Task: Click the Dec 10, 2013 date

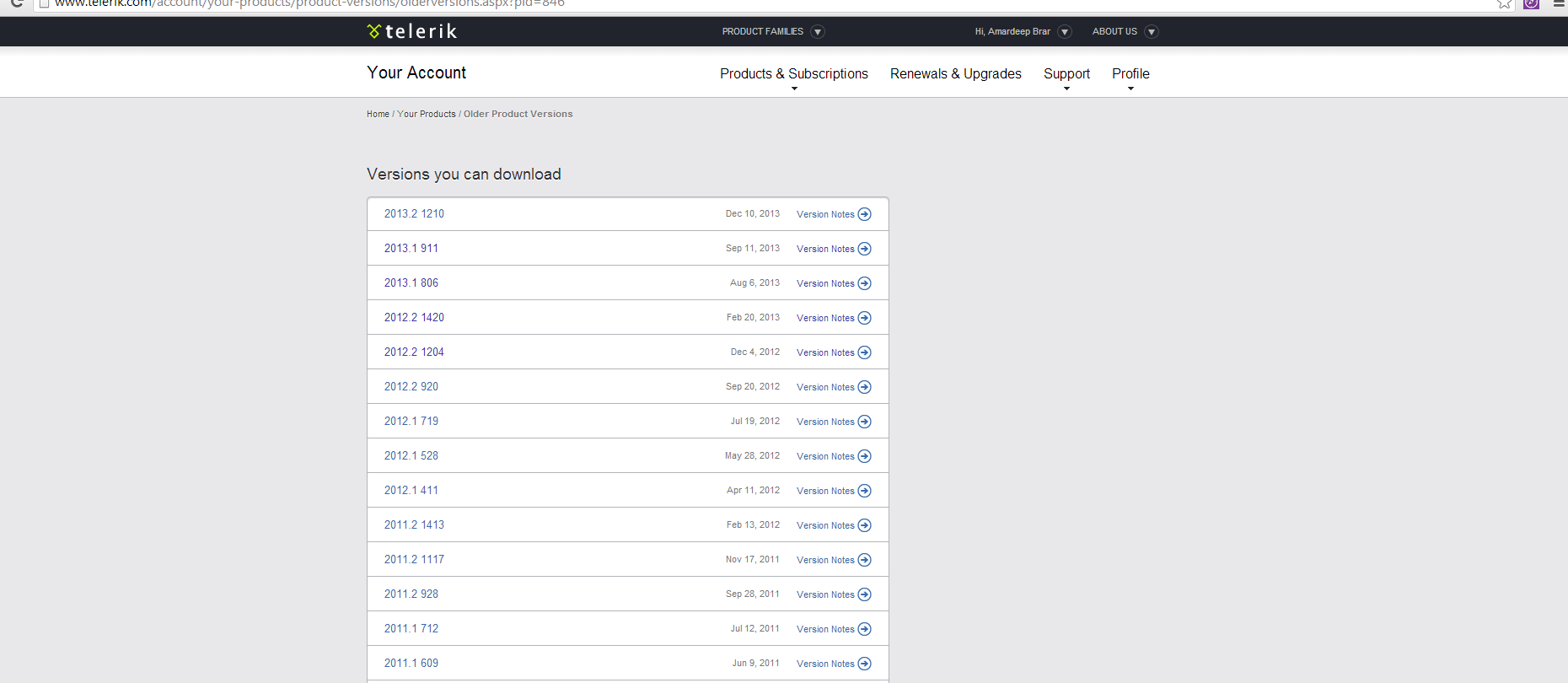Action: 753,214
